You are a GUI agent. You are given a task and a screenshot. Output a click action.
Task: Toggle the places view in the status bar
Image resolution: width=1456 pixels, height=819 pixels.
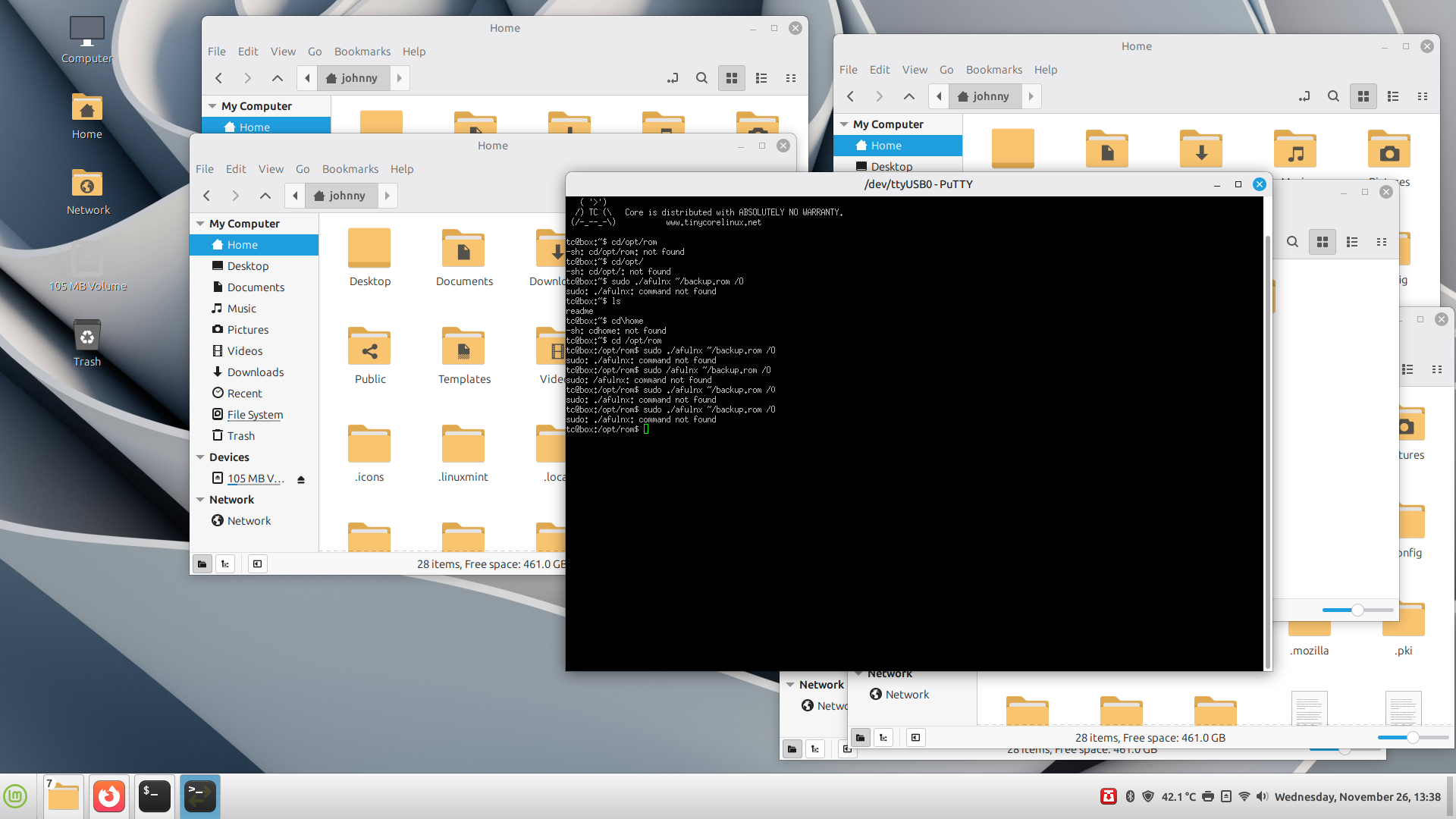[202, 563]
